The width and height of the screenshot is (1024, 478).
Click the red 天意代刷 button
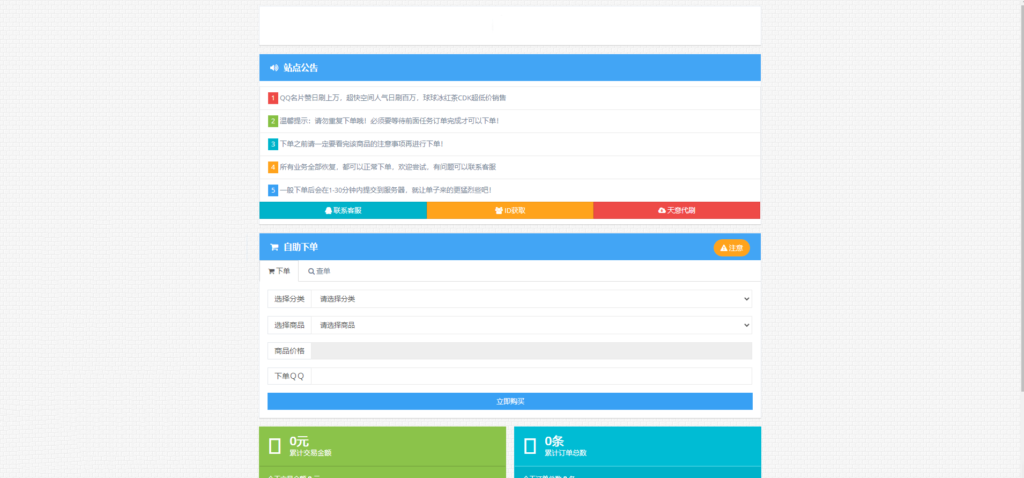click(677, 210)
